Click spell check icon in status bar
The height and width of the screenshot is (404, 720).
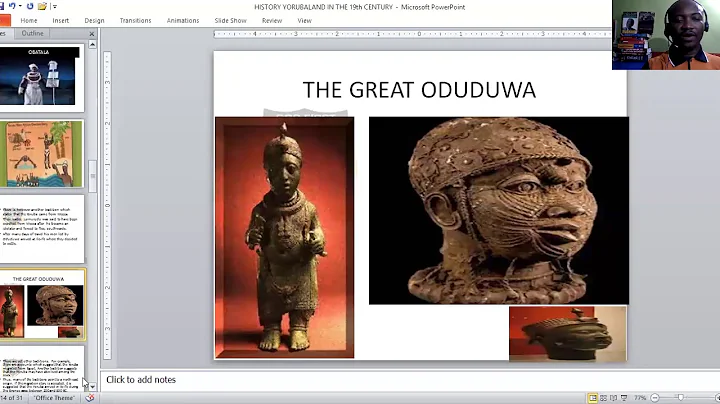coord(90,398)
